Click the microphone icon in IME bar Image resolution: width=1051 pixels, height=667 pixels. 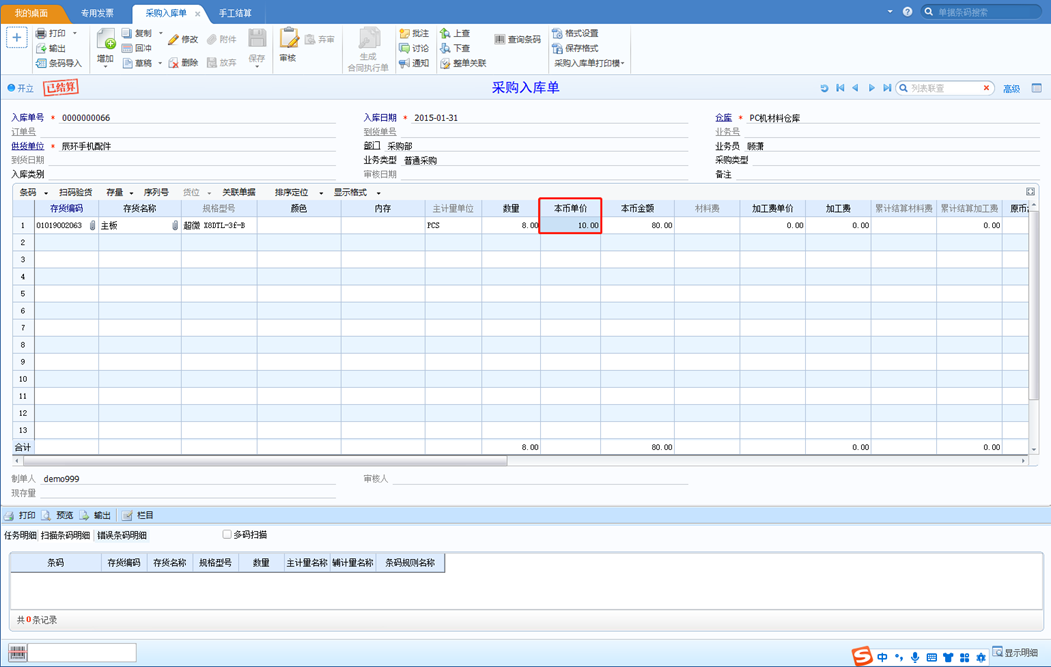pos(915,657)
